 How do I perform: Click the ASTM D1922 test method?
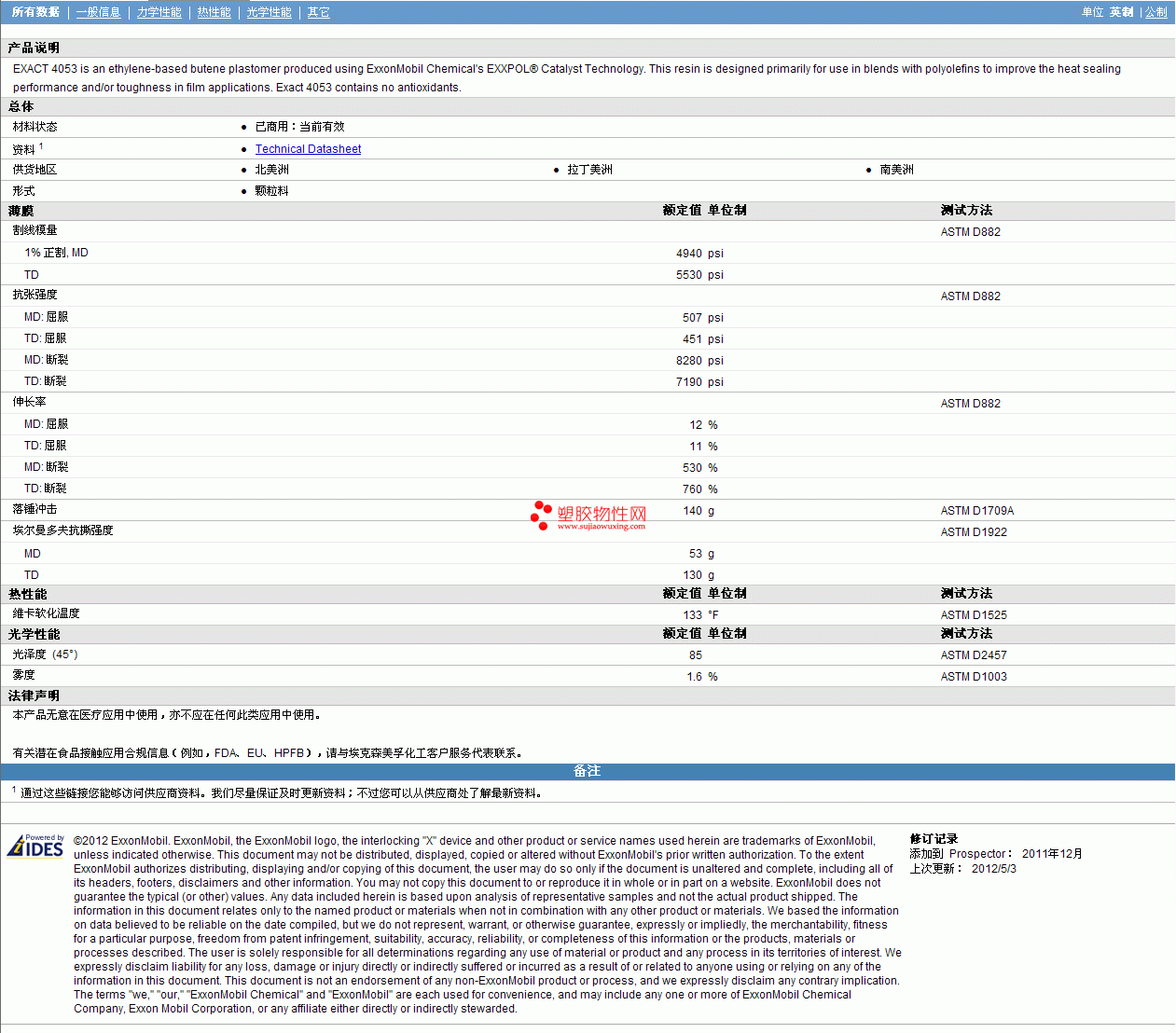pyautogui.click(x=974, y=532)
